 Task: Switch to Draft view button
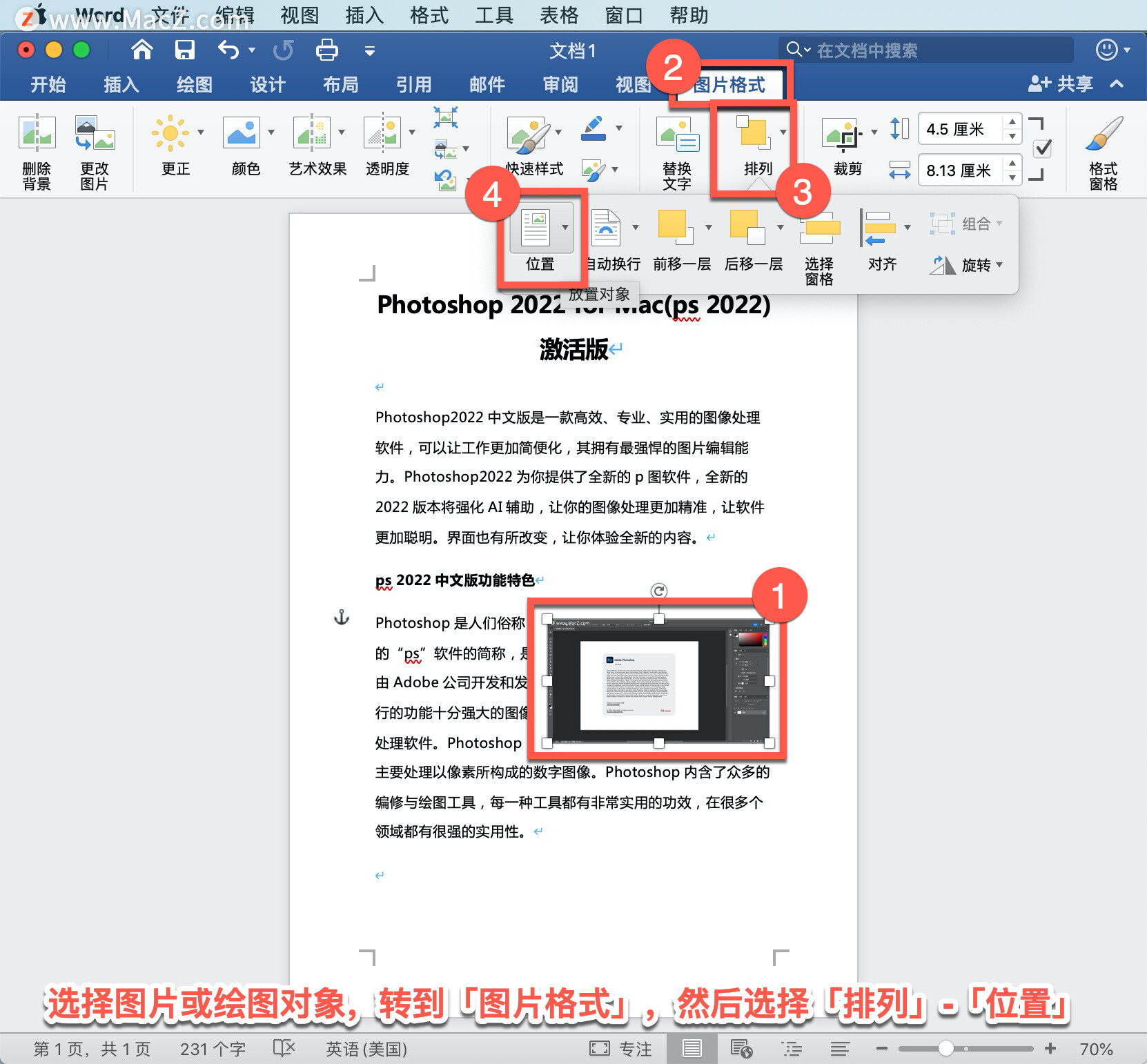click(x=840, y=1049)
